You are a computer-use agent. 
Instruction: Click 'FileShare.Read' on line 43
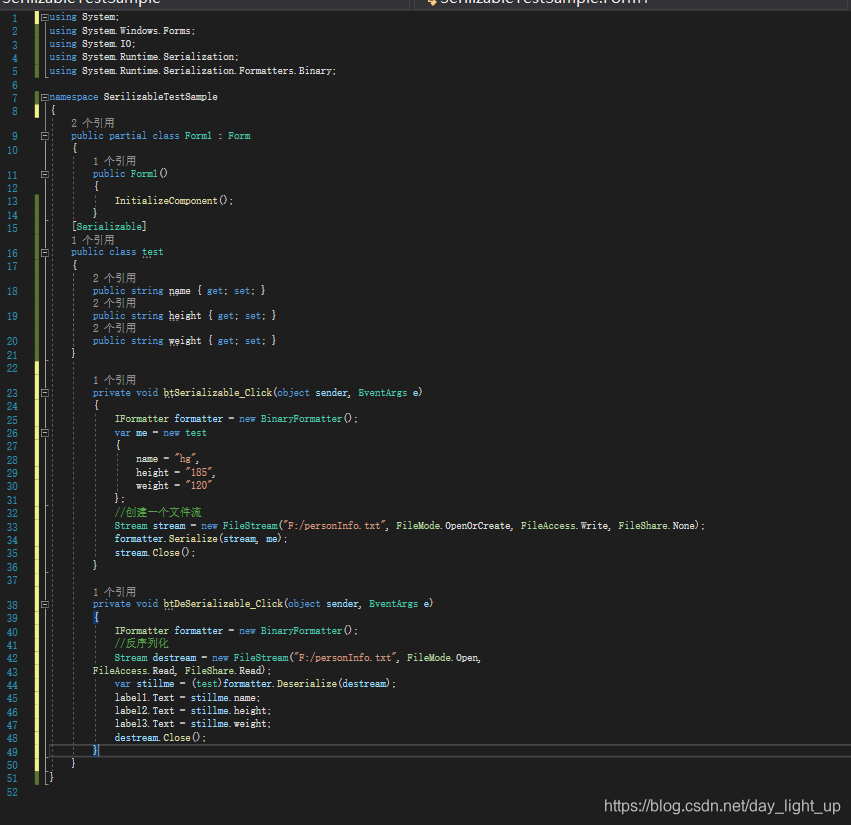223,671
